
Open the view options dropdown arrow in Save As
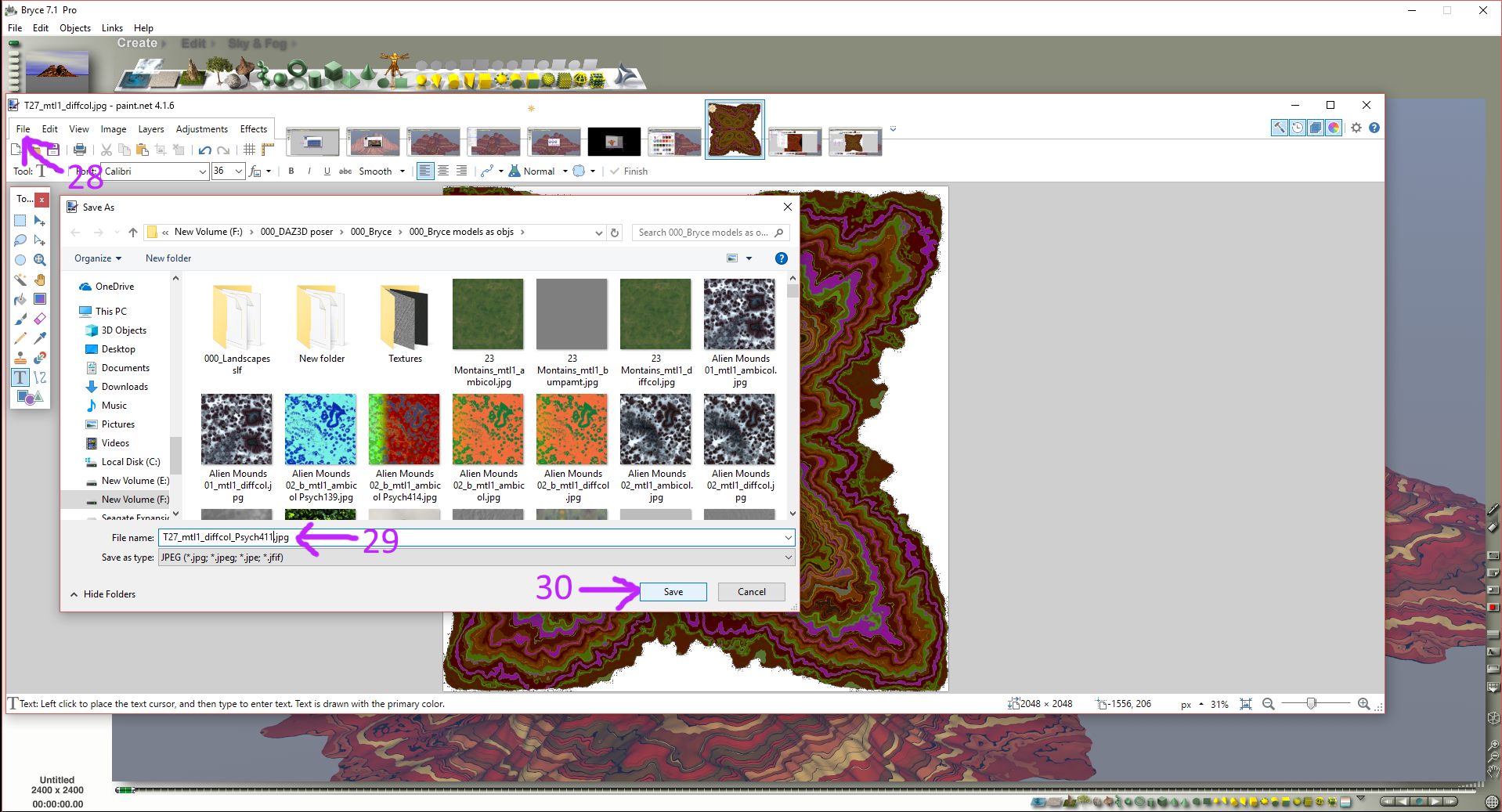click(x=749, y=258)
